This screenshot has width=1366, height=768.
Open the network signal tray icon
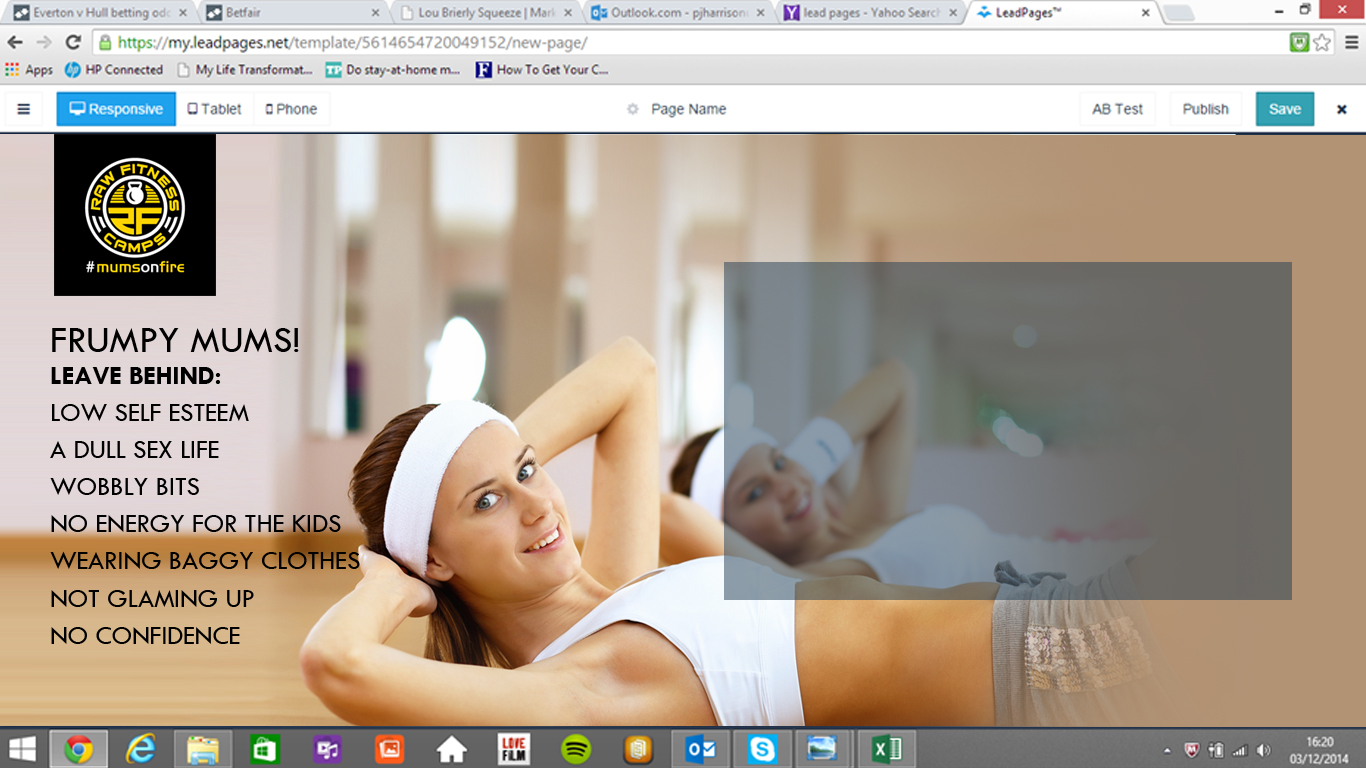click(1240, 750)
